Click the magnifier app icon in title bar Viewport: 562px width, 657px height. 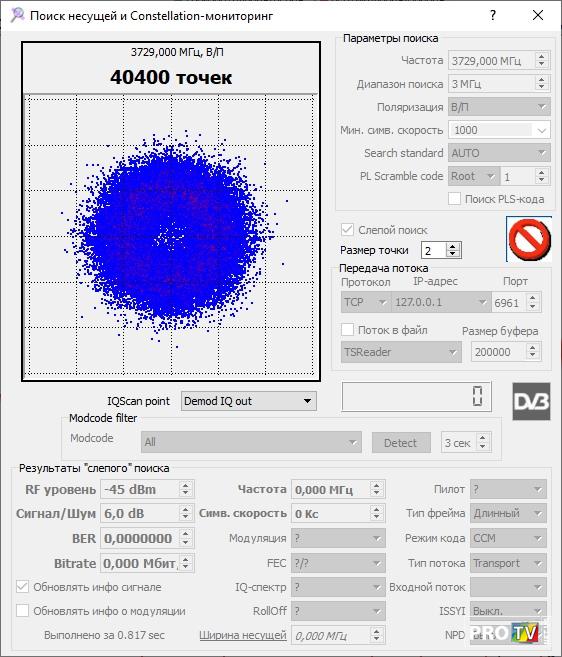coord(17,16)
